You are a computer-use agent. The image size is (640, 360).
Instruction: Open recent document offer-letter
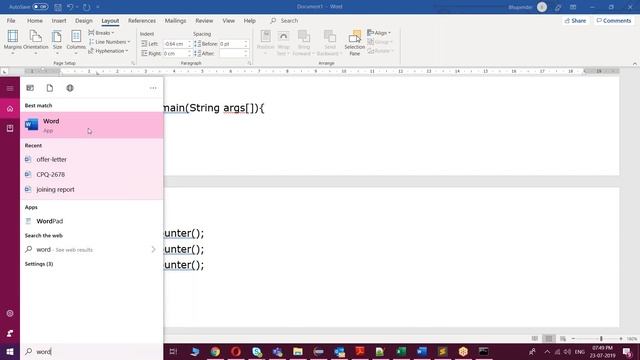click(x=92, y=160)
